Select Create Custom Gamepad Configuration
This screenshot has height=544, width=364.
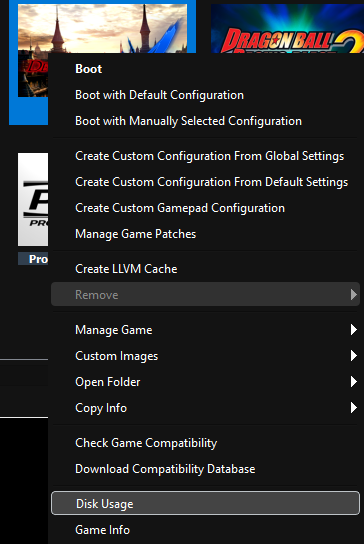coord(205,208)
